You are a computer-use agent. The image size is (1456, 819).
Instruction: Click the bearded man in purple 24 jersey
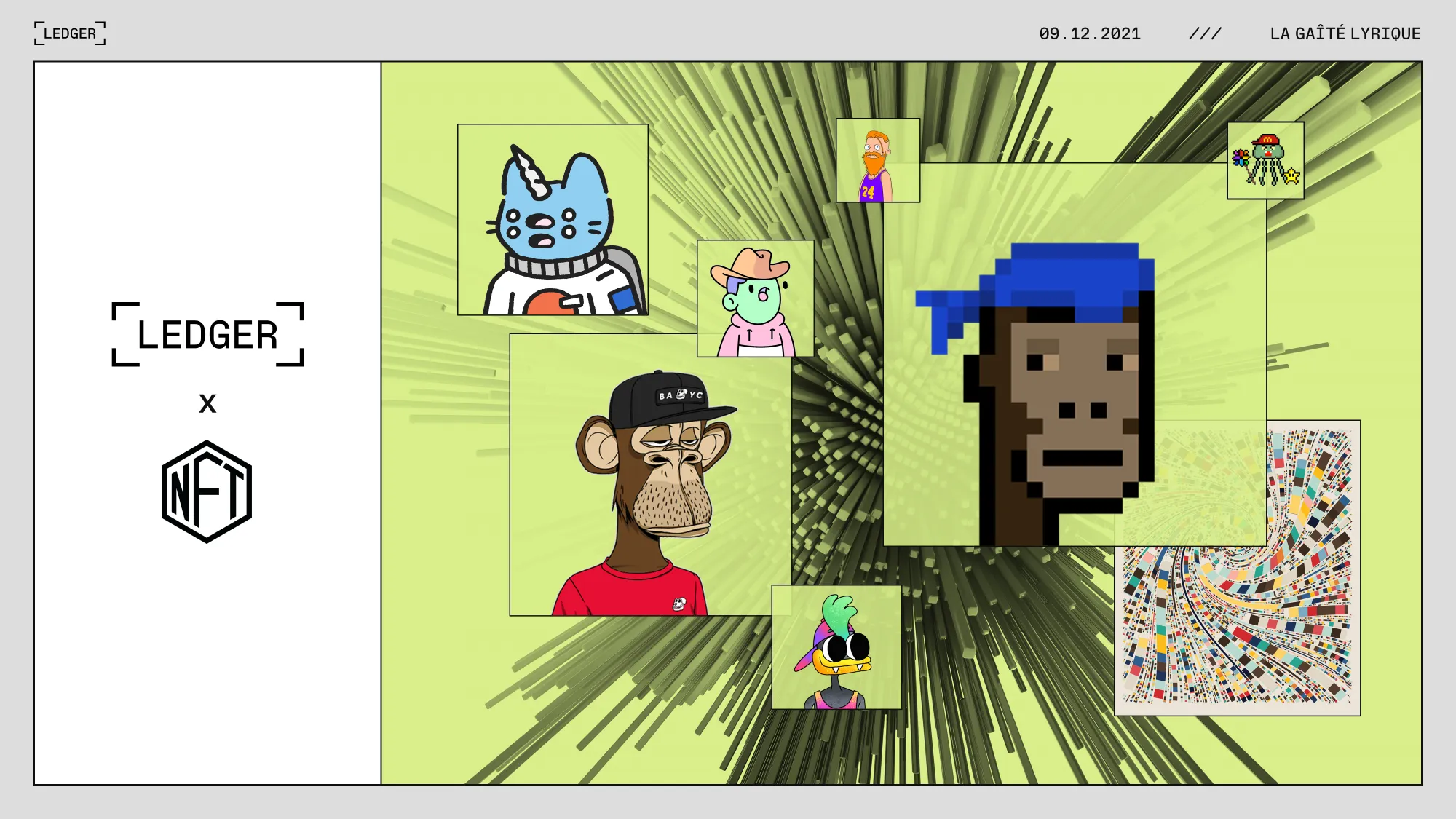pyautogui.click(x=877, y=161)
